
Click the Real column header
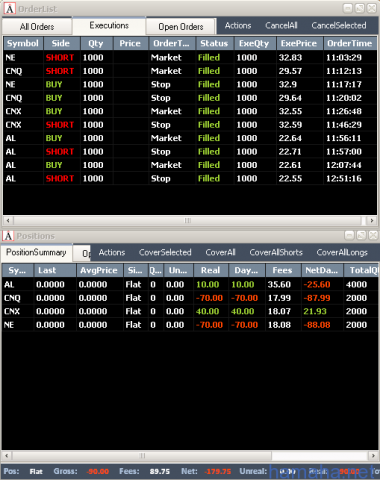click(x=211, y=270)
